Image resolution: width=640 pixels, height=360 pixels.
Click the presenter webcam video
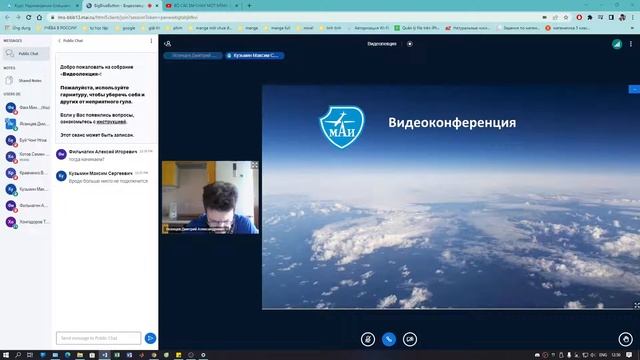coord(210,197)
